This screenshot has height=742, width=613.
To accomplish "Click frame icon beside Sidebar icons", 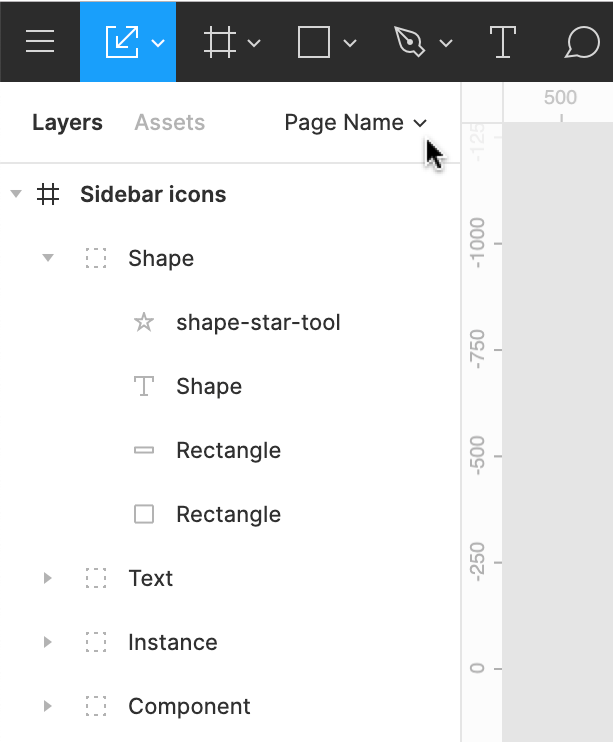I will [48, 194].
